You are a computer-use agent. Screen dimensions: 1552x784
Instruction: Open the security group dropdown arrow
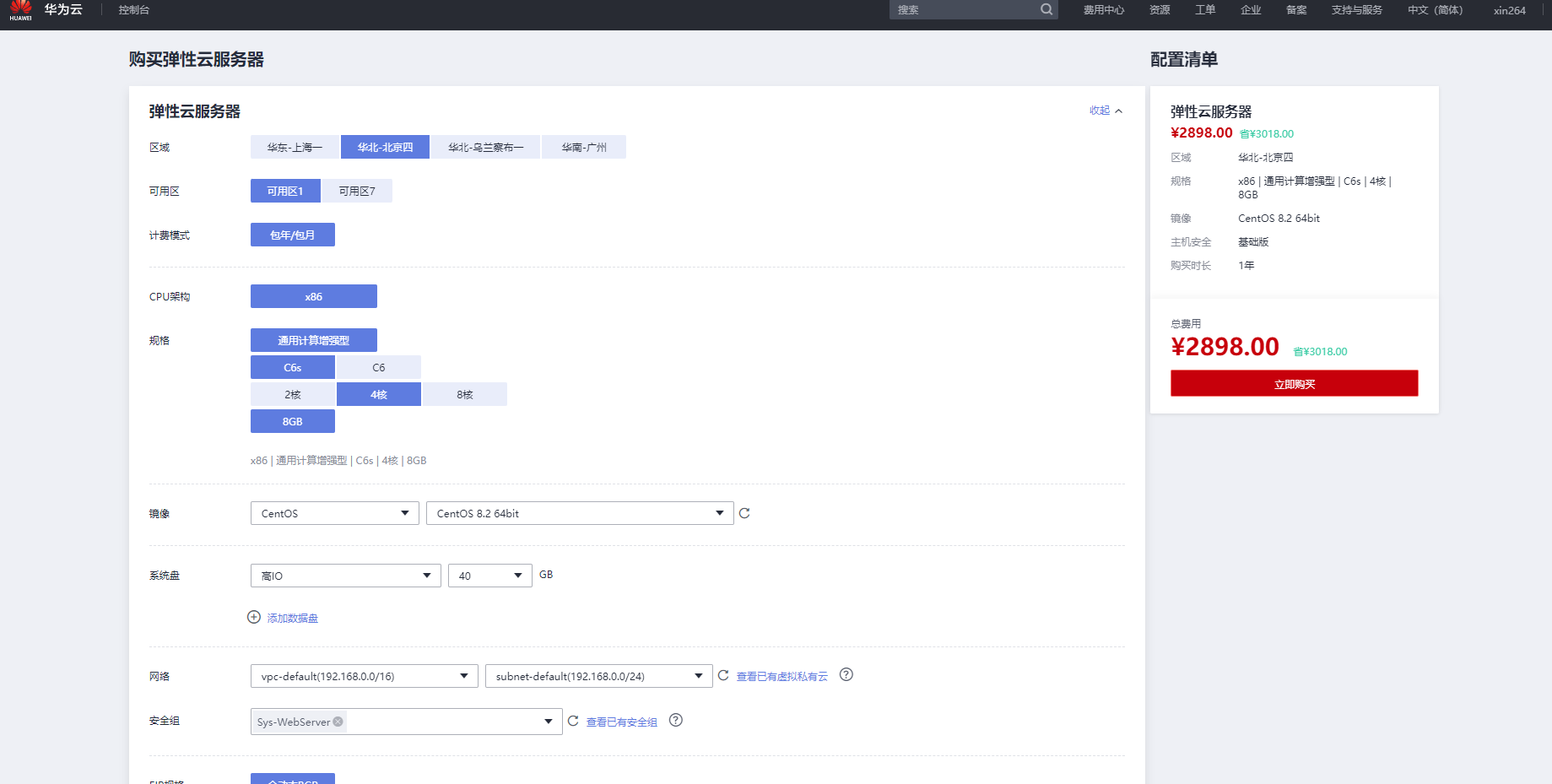point(549,722)
